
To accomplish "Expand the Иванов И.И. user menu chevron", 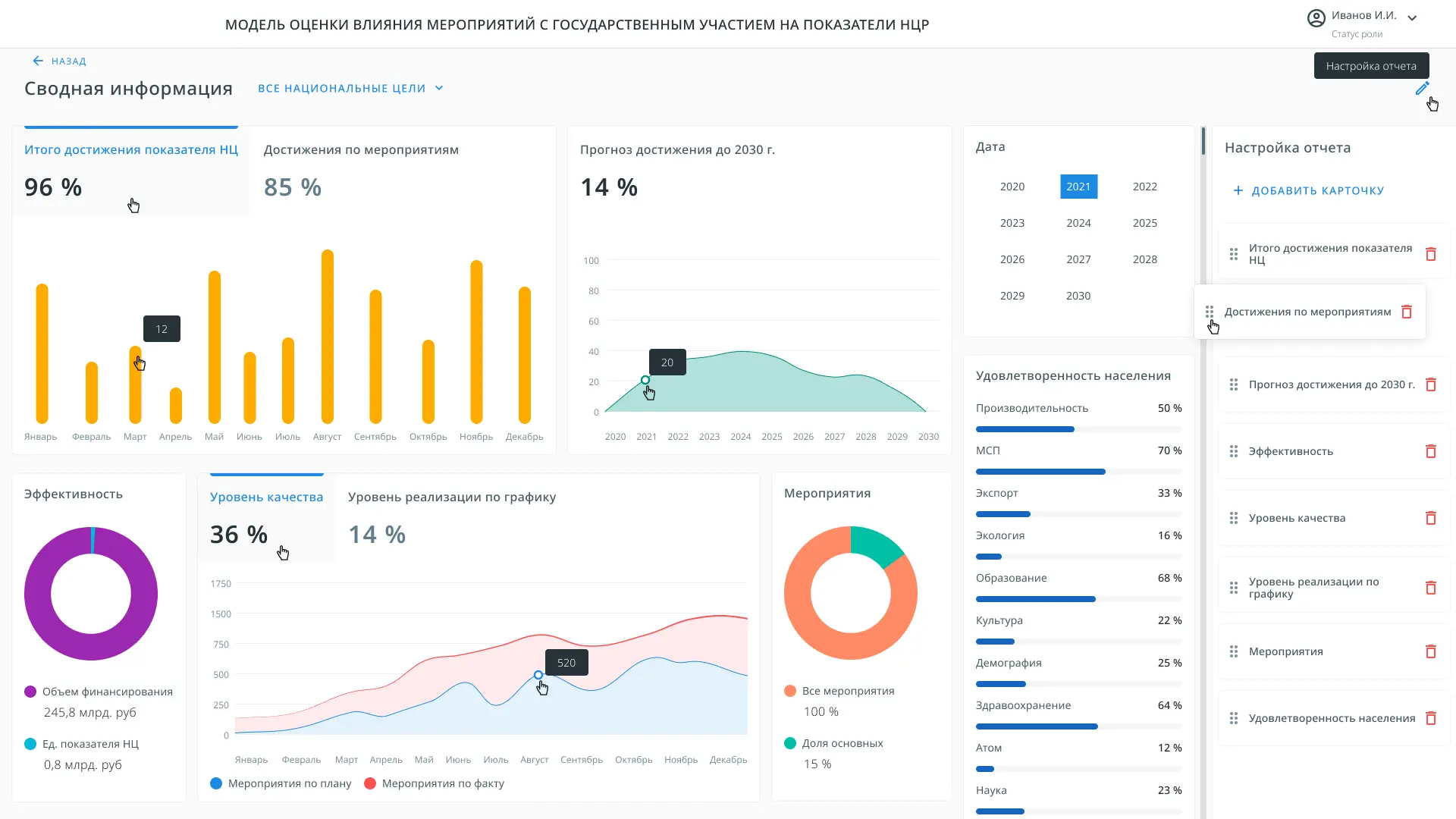I will (x=1412, y=18).
